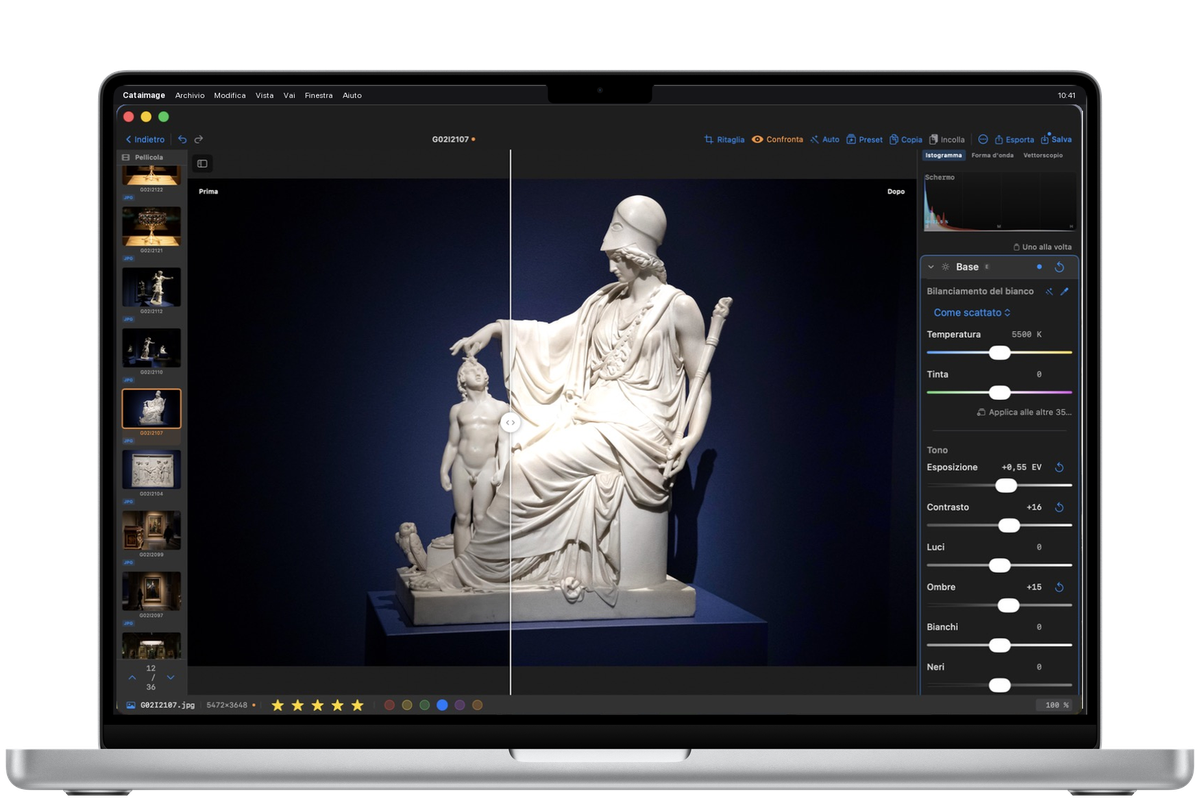Click the Contrasto slider

(999, 525)
